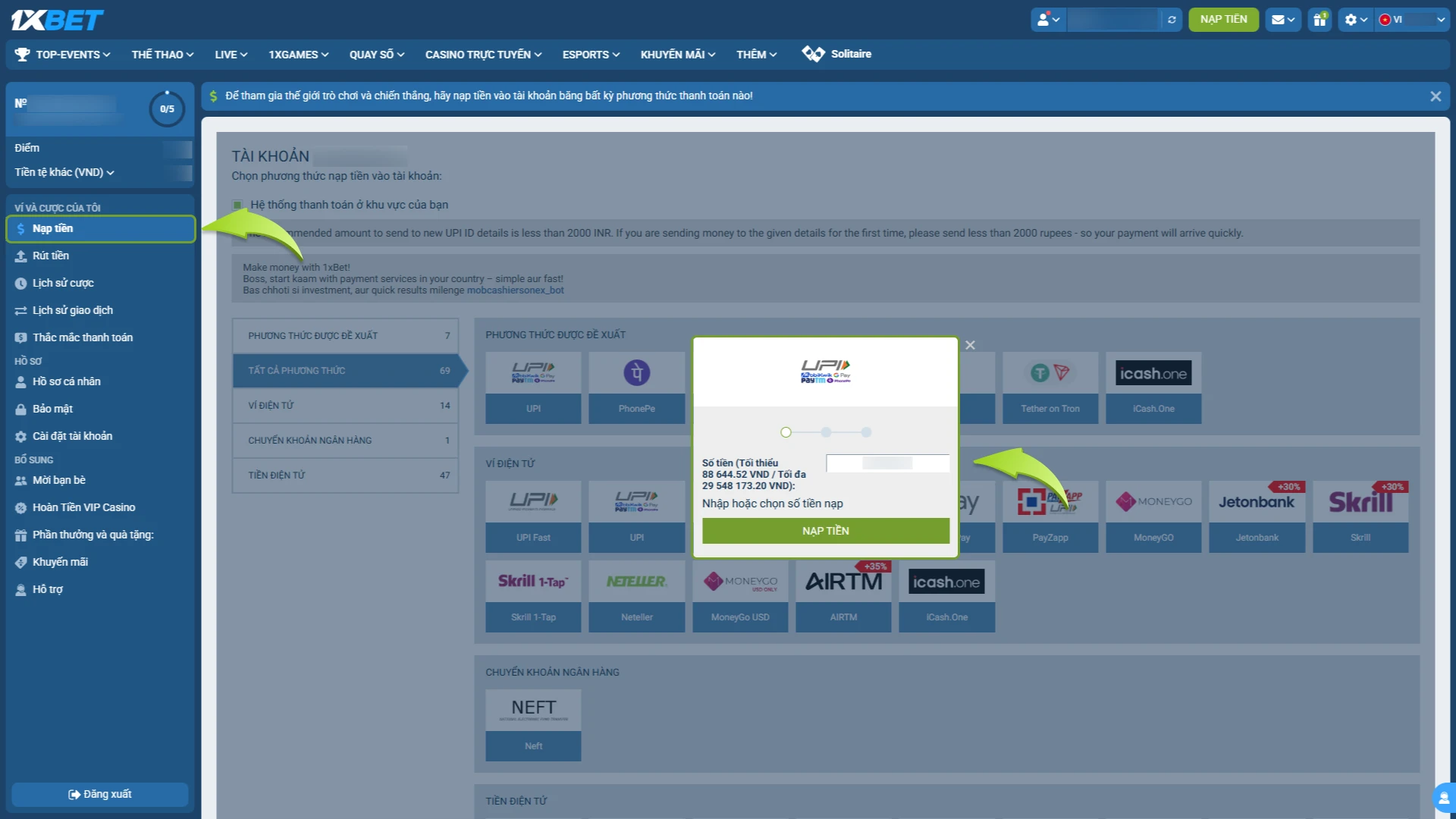Expand the ESPORTS menu
The image size is (1456, 819).
(591, 55)
